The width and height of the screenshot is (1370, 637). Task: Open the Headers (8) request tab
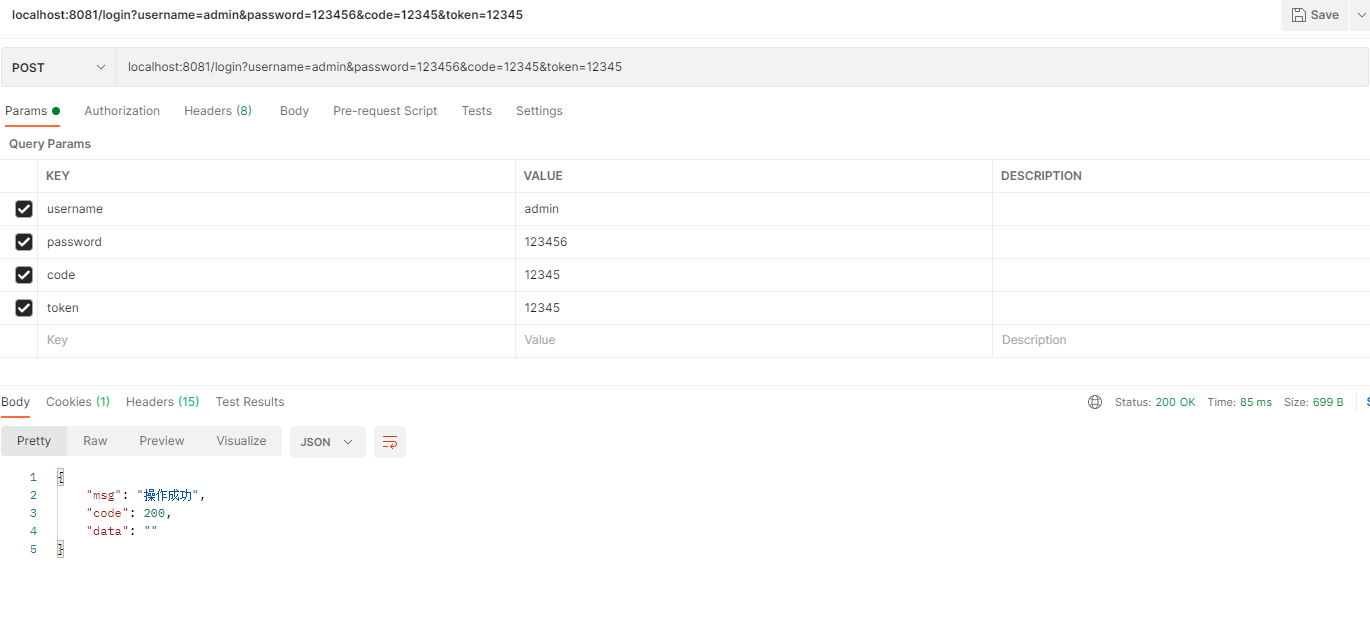click(218, 111)
